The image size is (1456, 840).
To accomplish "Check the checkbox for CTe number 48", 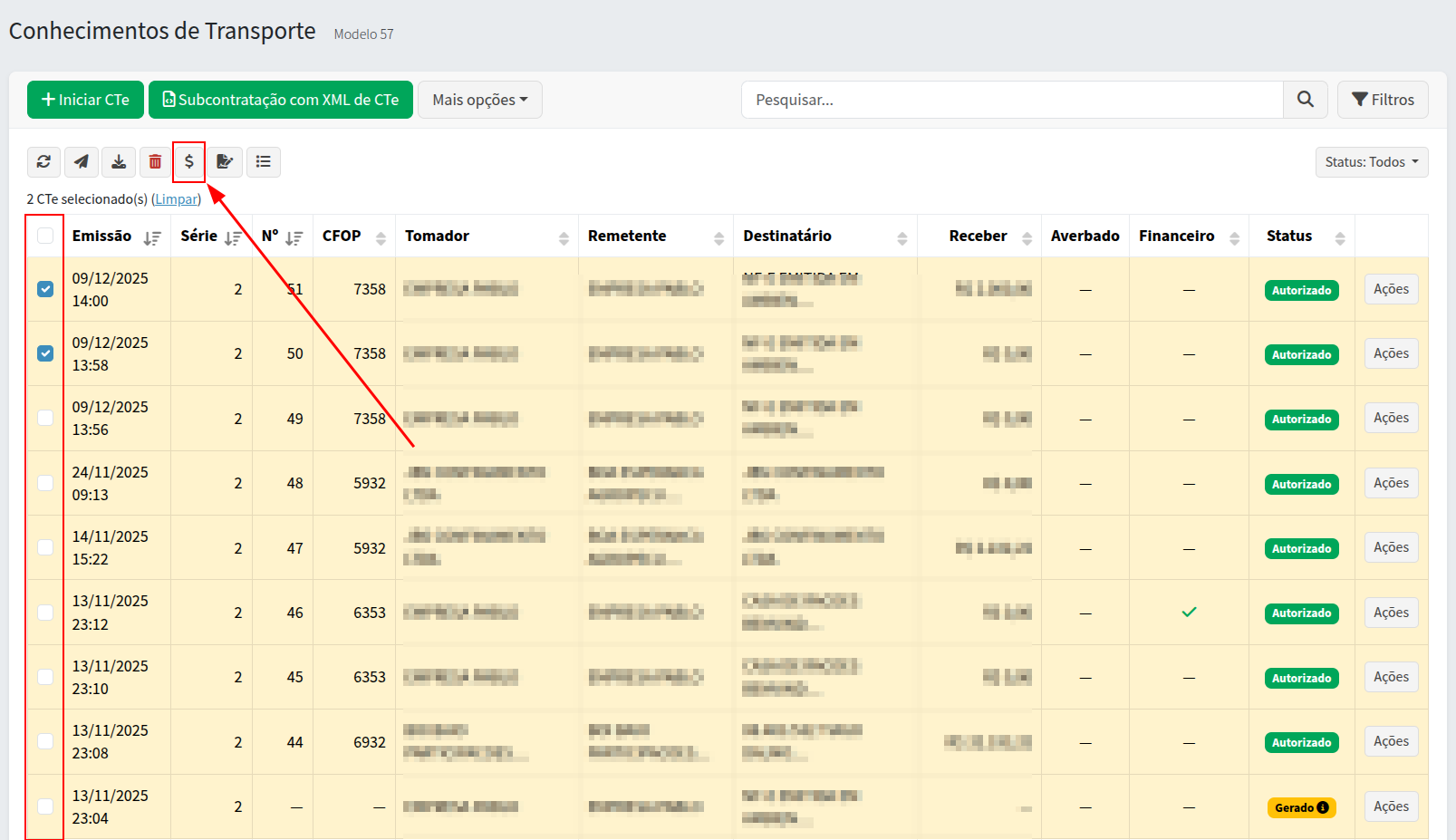I will (45, 483).
